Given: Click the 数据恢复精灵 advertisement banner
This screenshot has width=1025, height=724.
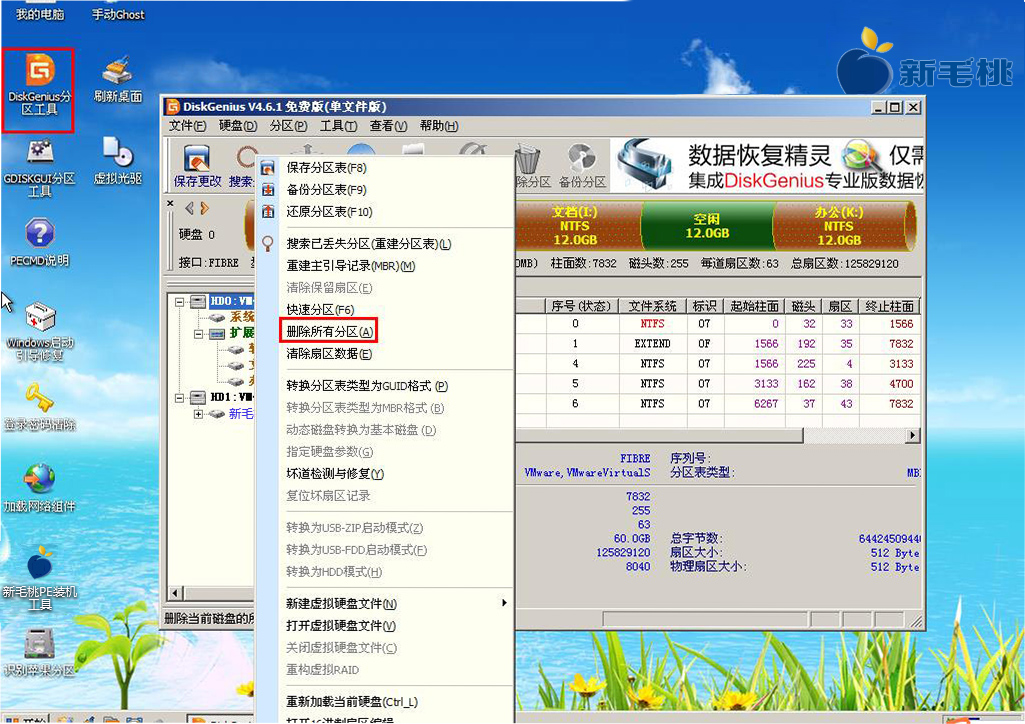Looking at the screenshot, I should pos(768,165).
